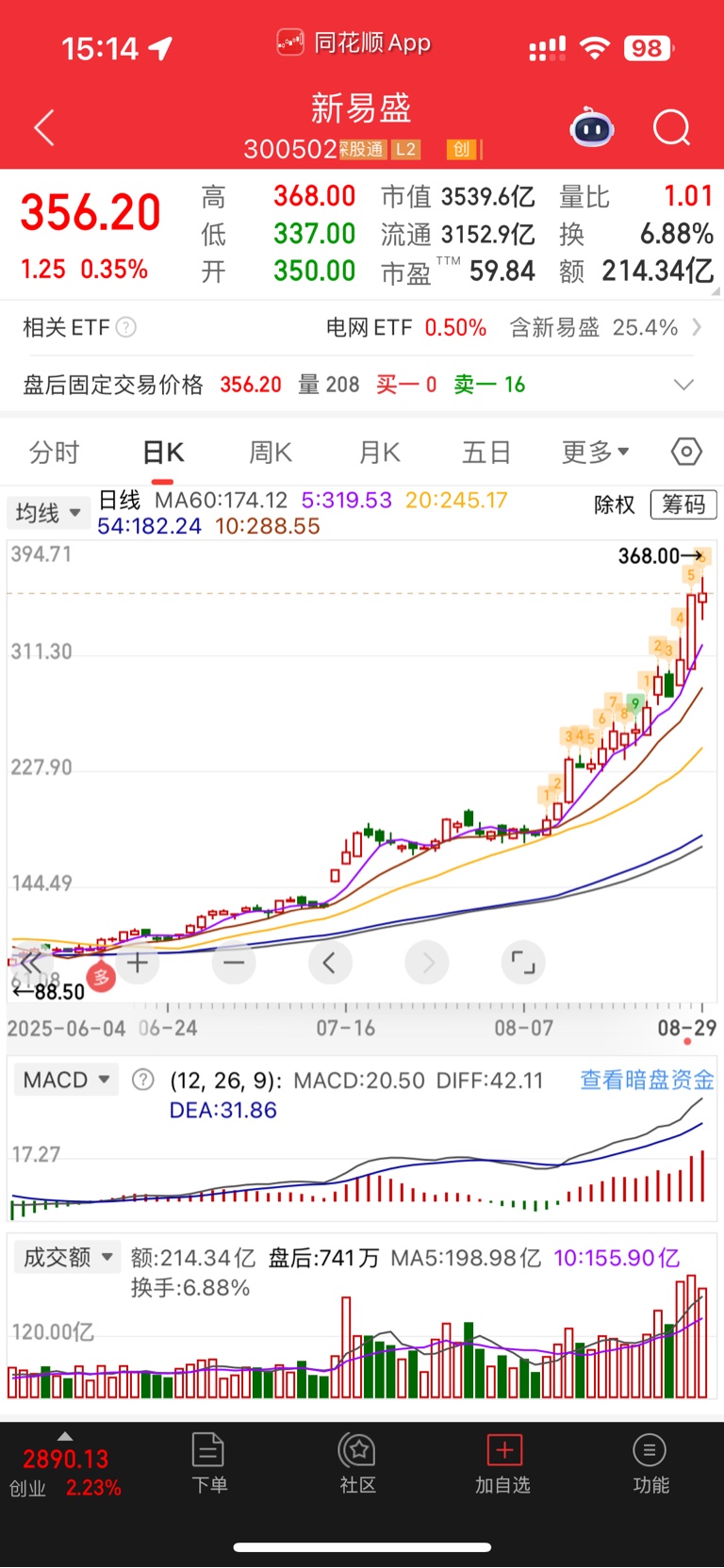
Task: Tap the stock name 新易盛 title
Action: tap(361, 108)
